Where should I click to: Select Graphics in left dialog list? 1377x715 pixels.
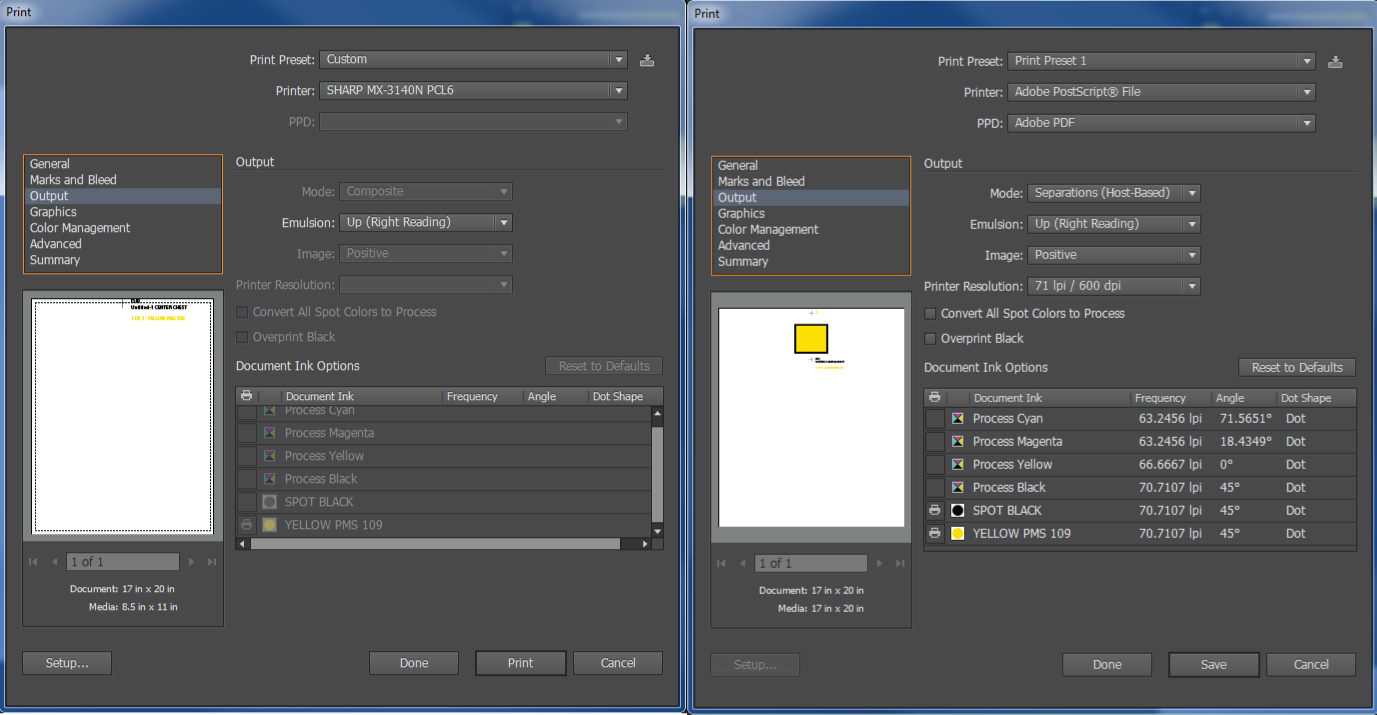click(x=122, y=212)
